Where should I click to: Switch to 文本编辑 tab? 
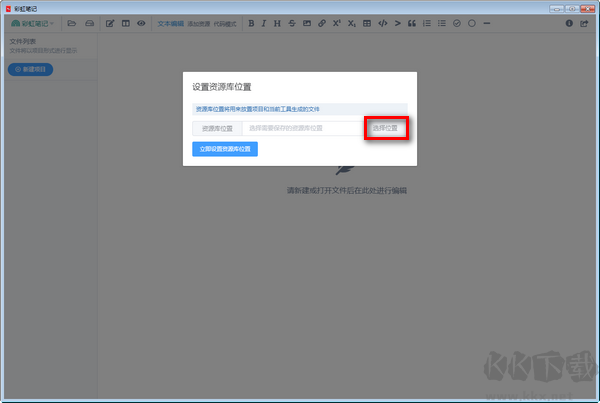pos(171,24)
